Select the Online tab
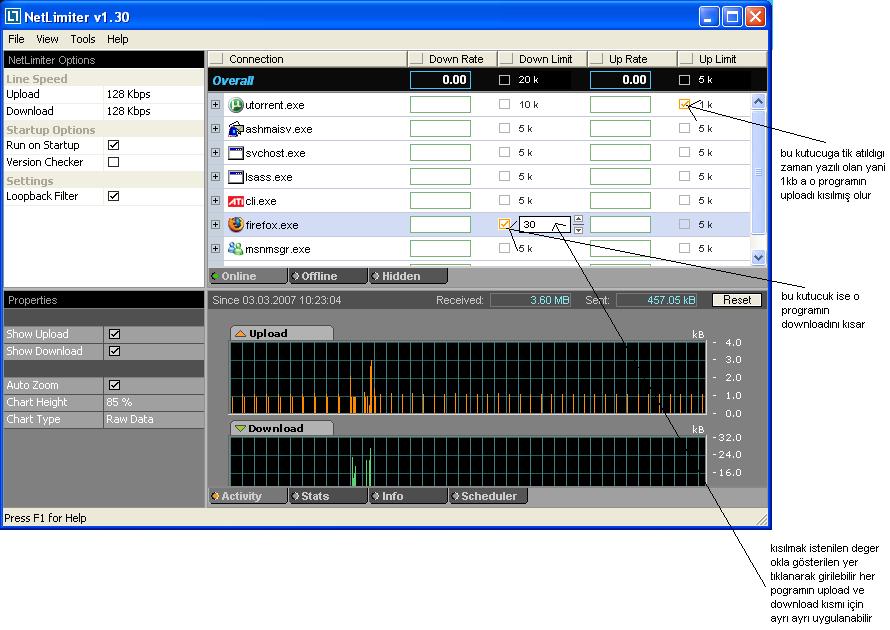This screenshot has width=890, height=630. pos(248,276)
